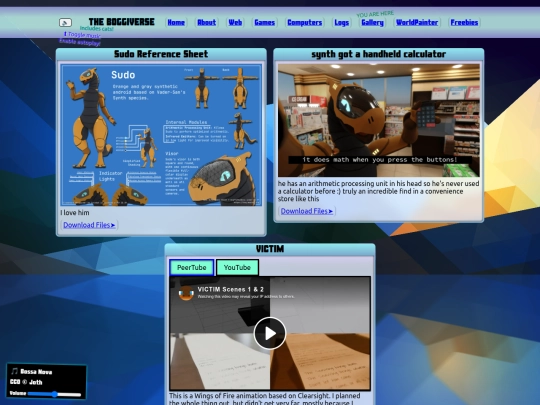Download files for Sudo Reference Sheet
This screenshot has height=405, width=540.
89,225
